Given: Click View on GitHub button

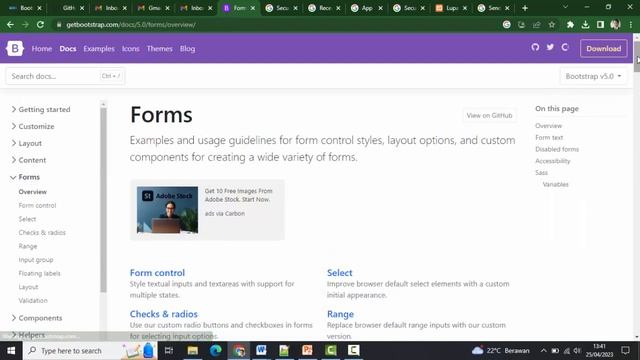Looking at the screenshot, I should [x=489, y=116].
